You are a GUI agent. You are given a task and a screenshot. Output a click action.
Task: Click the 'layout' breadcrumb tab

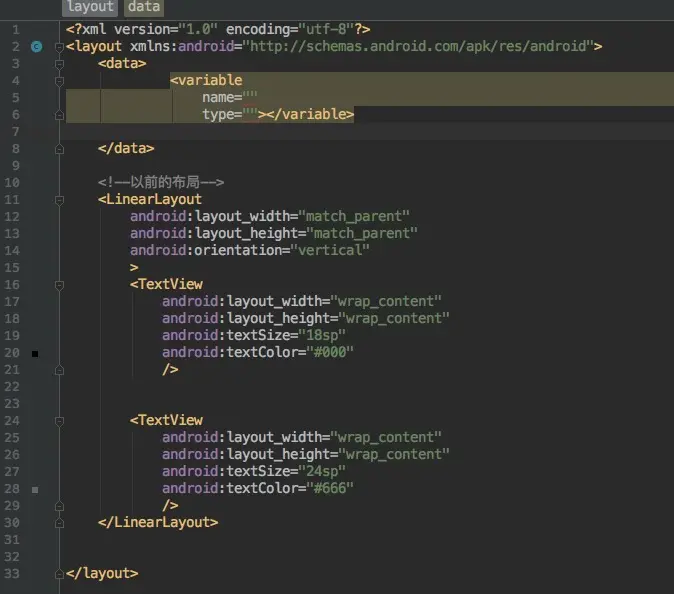coord(90,7)
